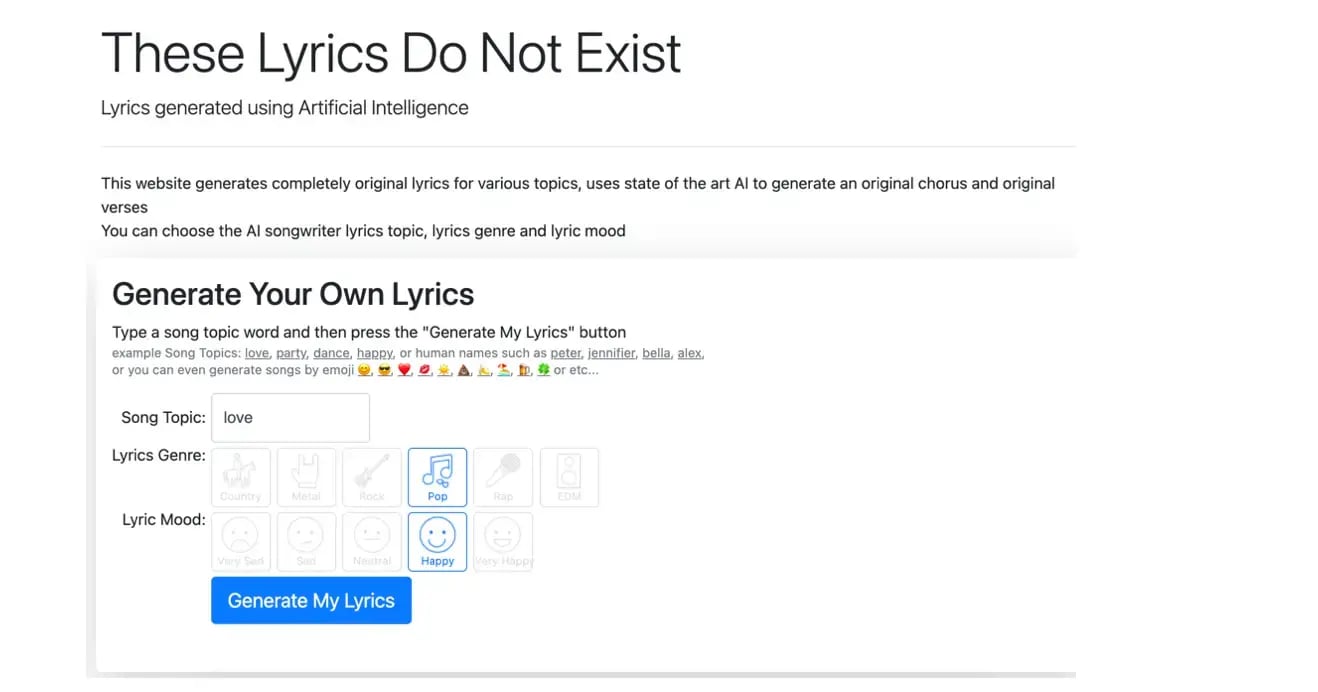Click the "party" example topic link
Viewport: 1318px width, 692px height.
click(291, 353)
